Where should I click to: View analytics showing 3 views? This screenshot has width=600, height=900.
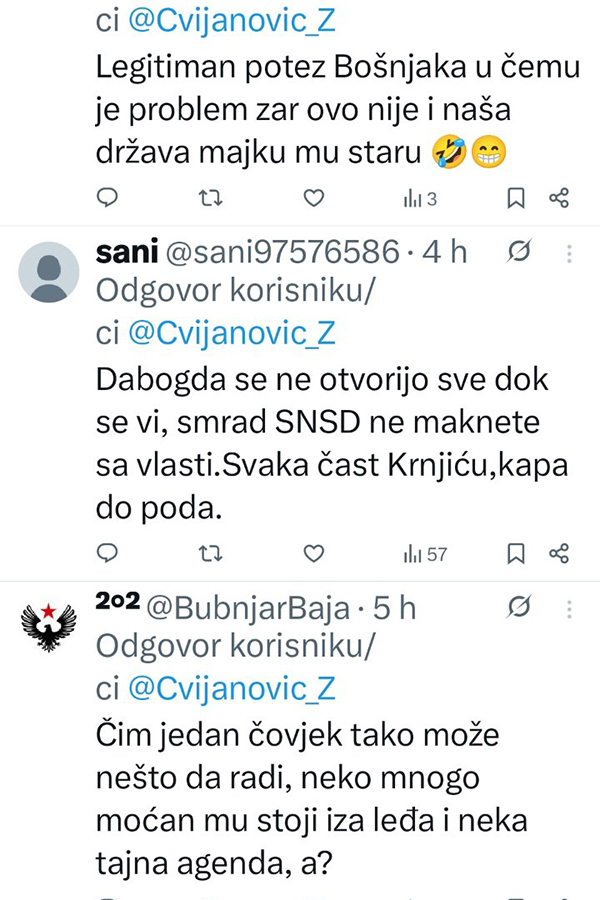click(x=420, y=199)
